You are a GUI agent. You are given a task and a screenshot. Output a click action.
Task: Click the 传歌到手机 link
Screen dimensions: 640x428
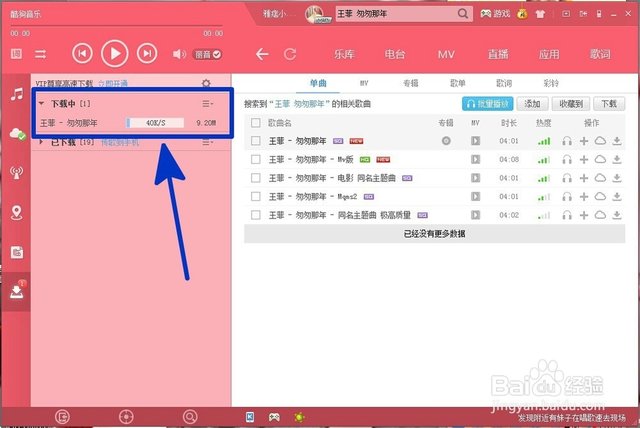(120, 142)
